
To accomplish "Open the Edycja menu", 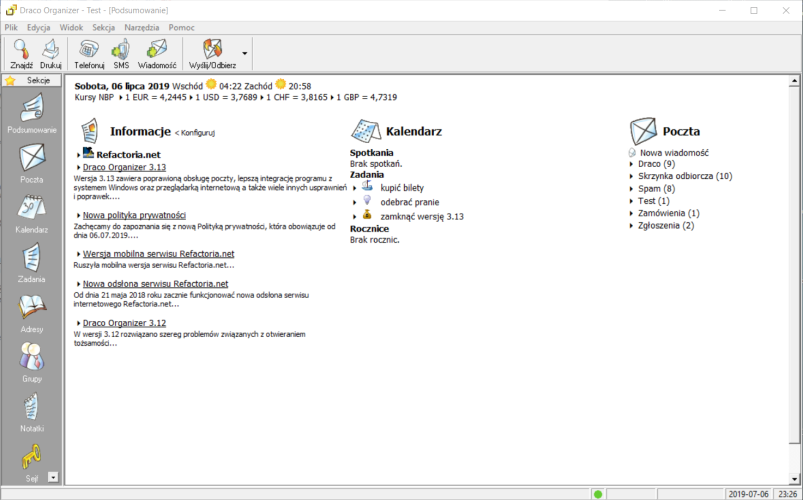I will pos(38,28).
